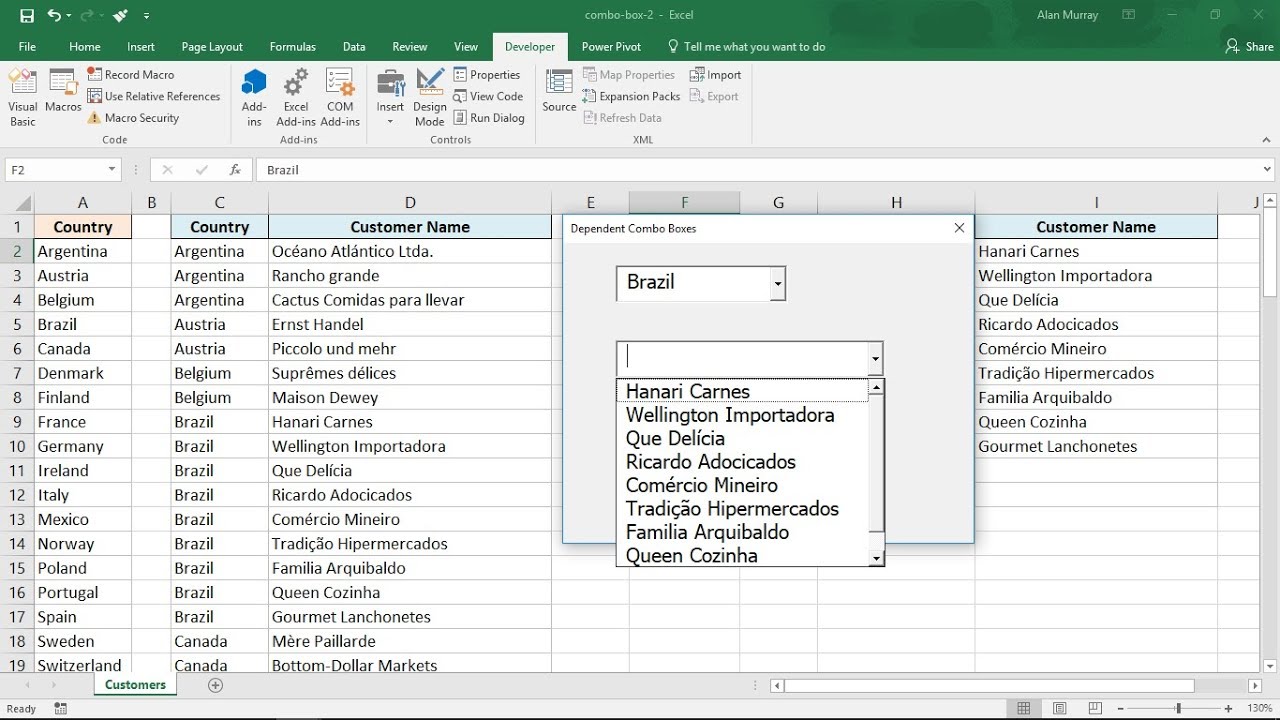
Task: Open the Visual Basic editor
Action: [21, 95]
